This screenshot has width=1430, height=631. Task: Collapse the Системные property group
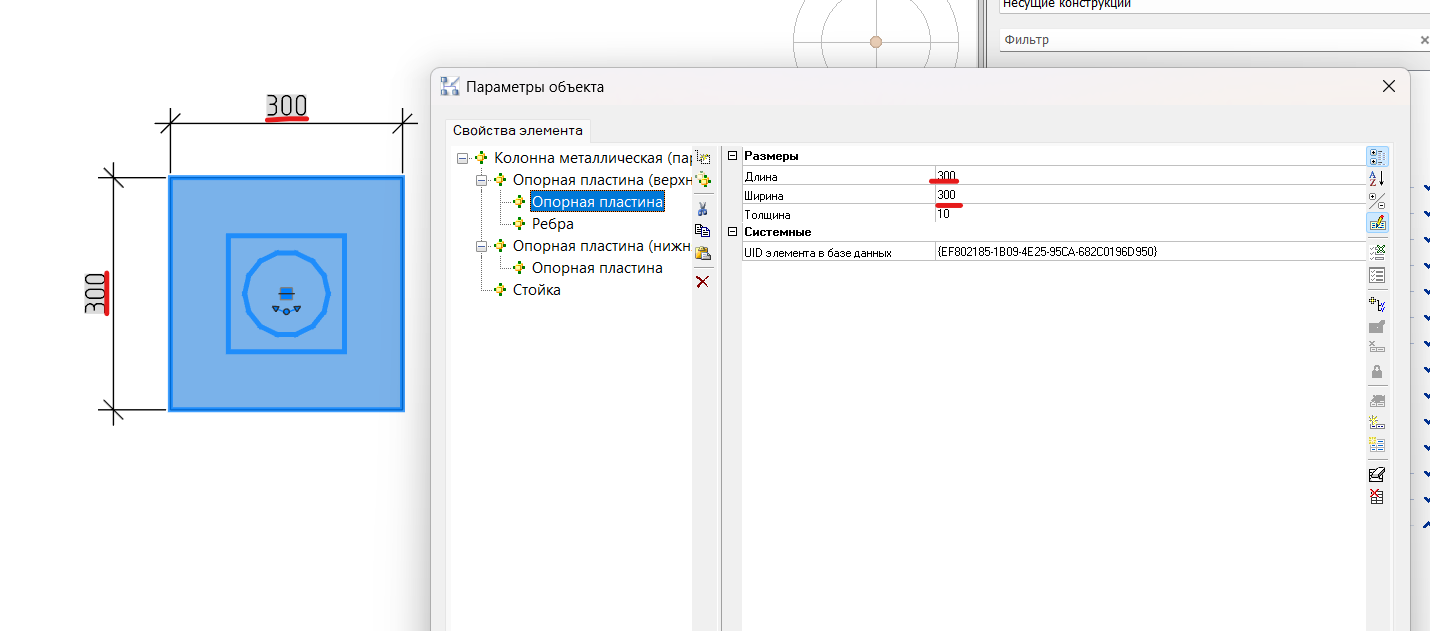click(732, 232)
